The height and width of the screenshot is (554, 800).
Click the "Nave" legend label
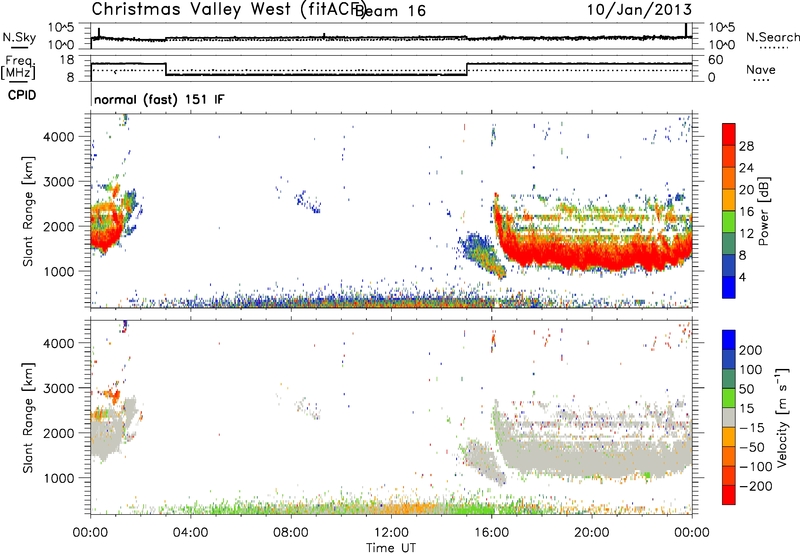click(761, 69)
